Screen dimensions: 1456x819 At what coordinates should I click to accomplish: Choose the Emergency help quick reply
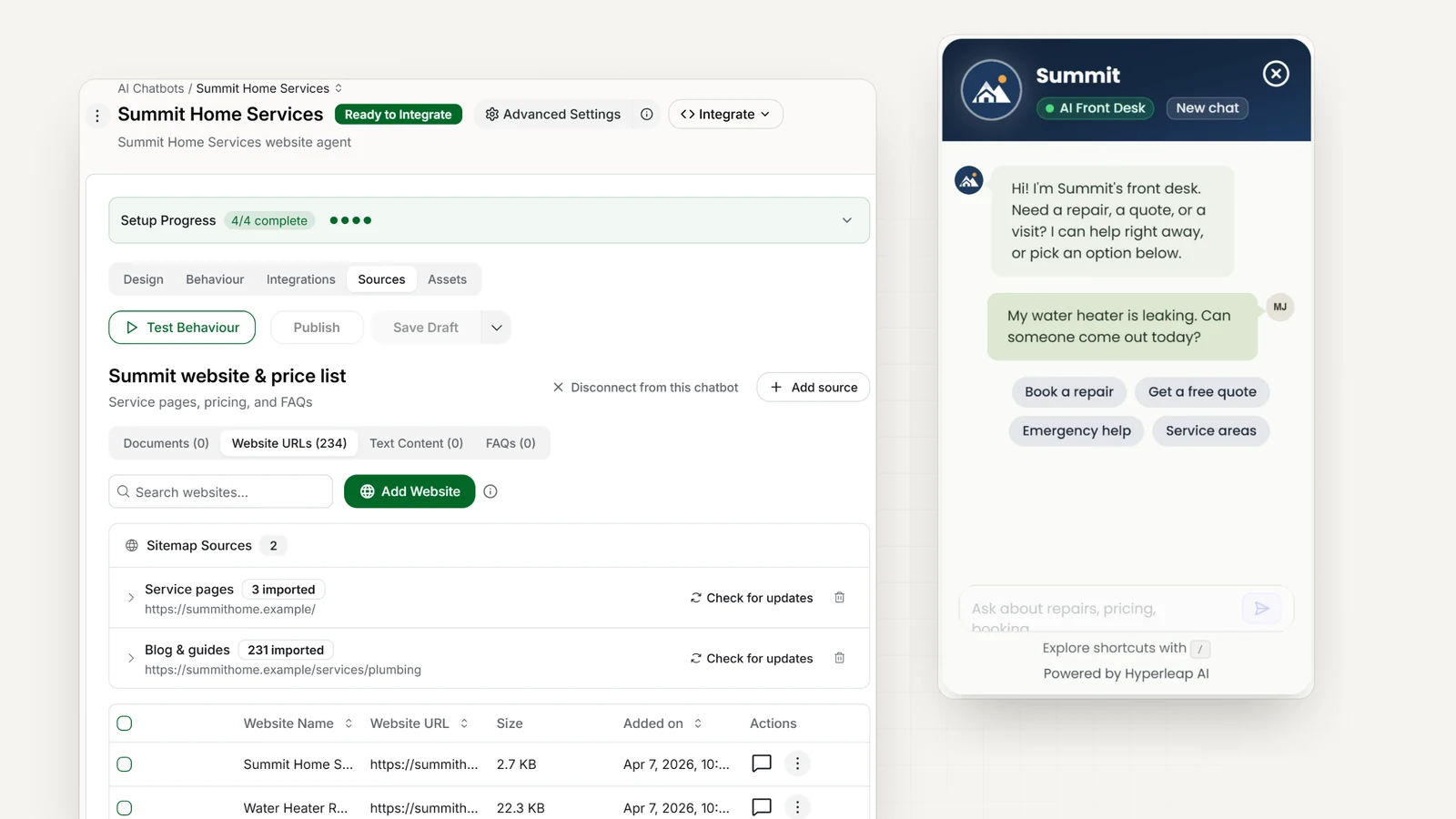click(x=1077, y=430)
